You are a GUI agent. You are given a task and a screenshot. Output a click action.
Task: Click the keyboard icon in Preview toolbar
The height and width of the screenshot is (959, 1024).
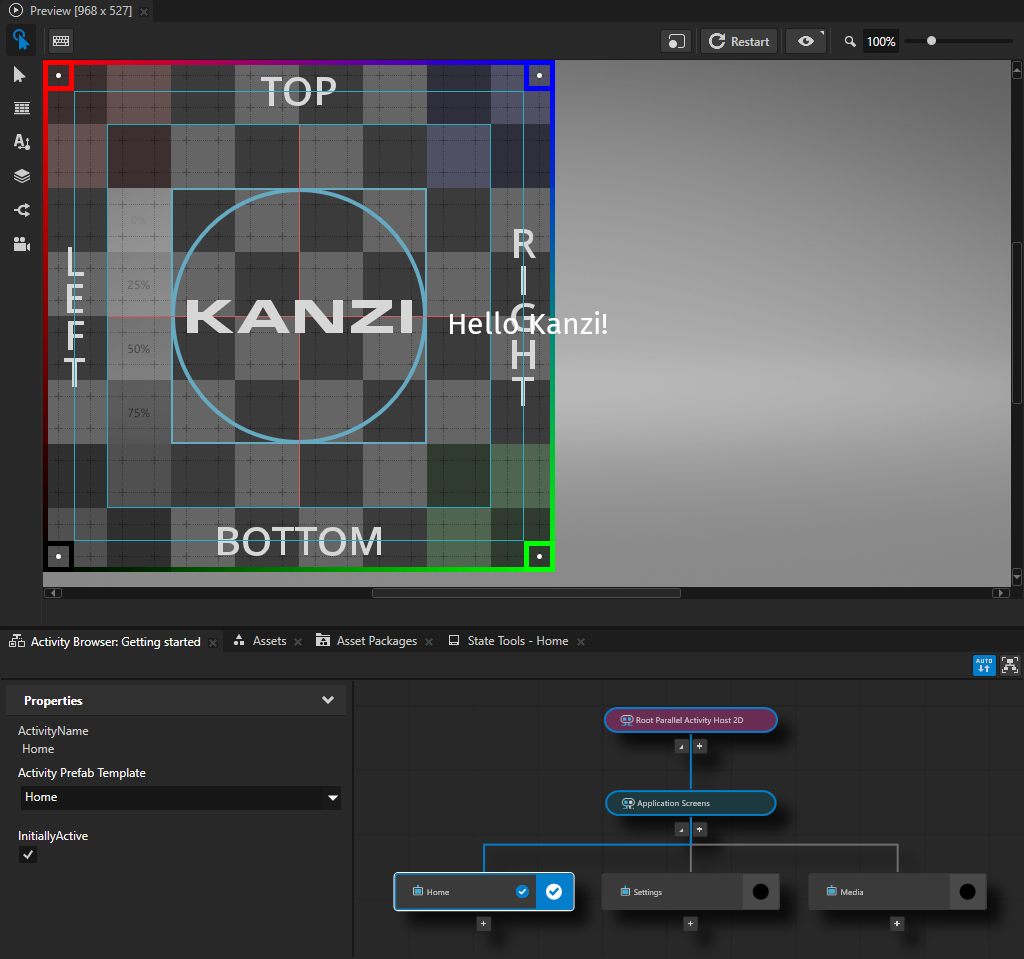[x=61, y=41]
